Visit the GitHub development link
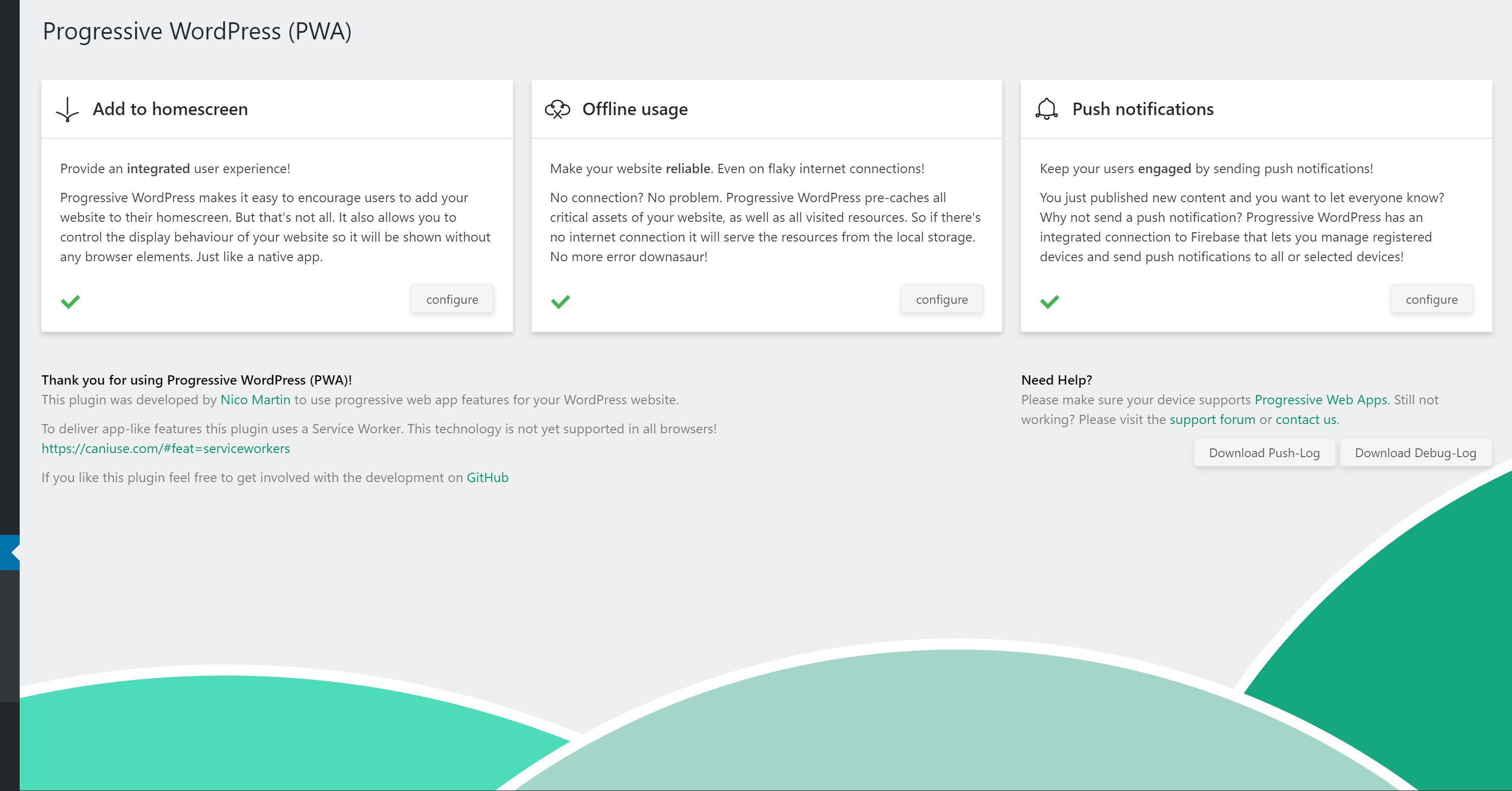 click(487, 477)
